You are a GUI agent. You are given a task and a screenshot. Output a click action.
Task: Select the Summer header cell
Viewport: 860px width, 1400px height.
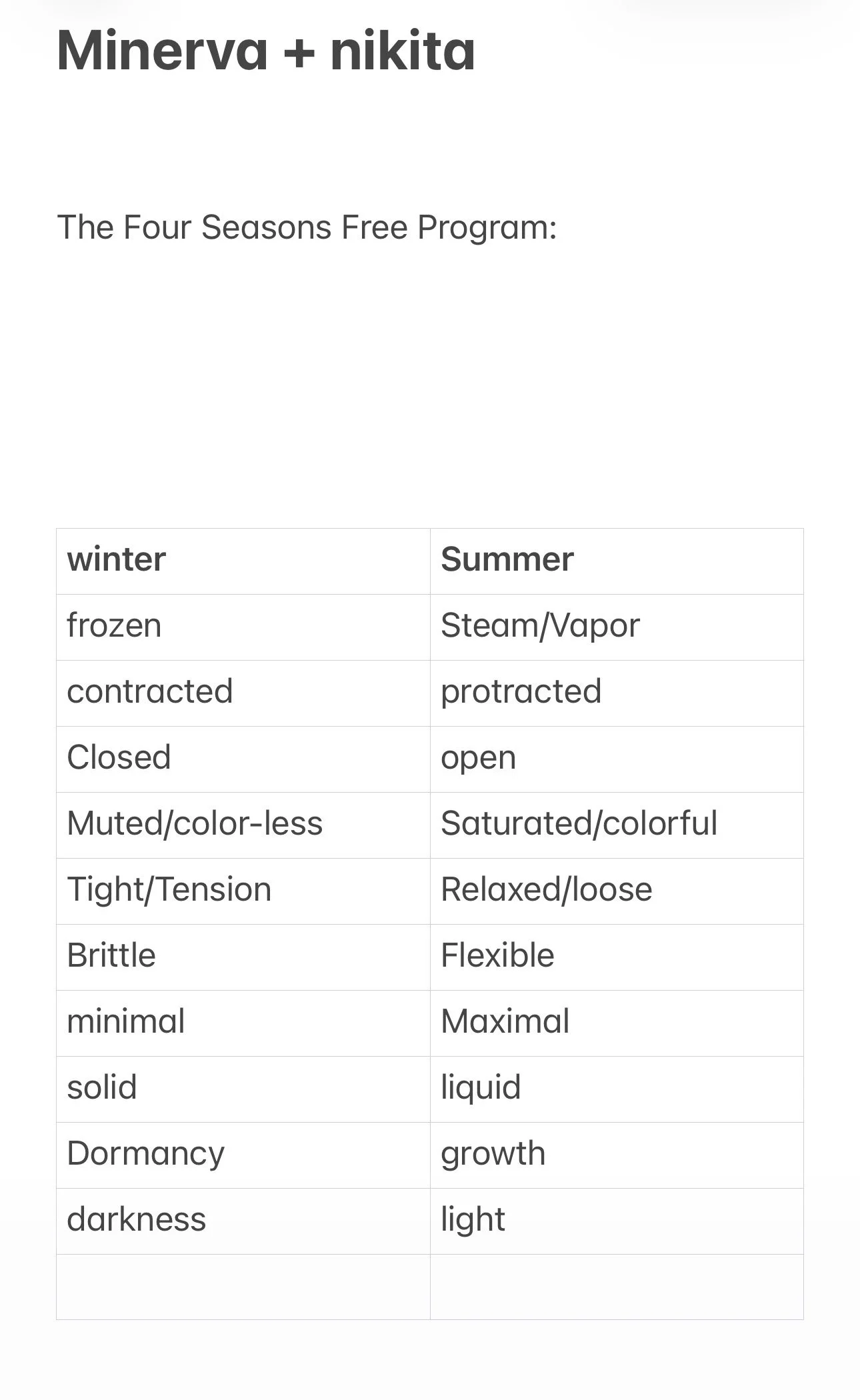point(617,561)
